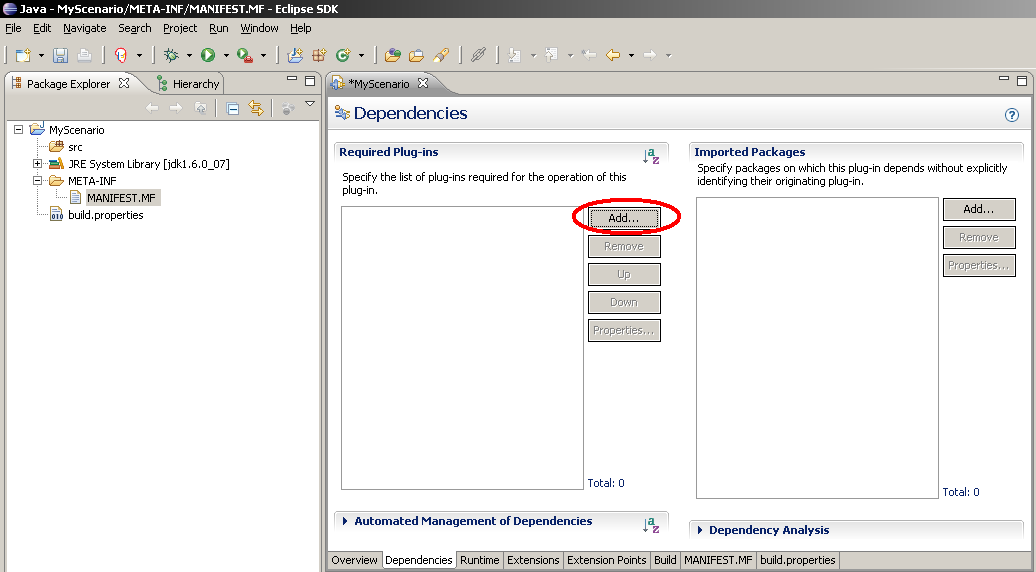The height and width of the screenshot is (572, 1036).
Task: Click the yellow Back navigation arrow
Action: point(613,55)
